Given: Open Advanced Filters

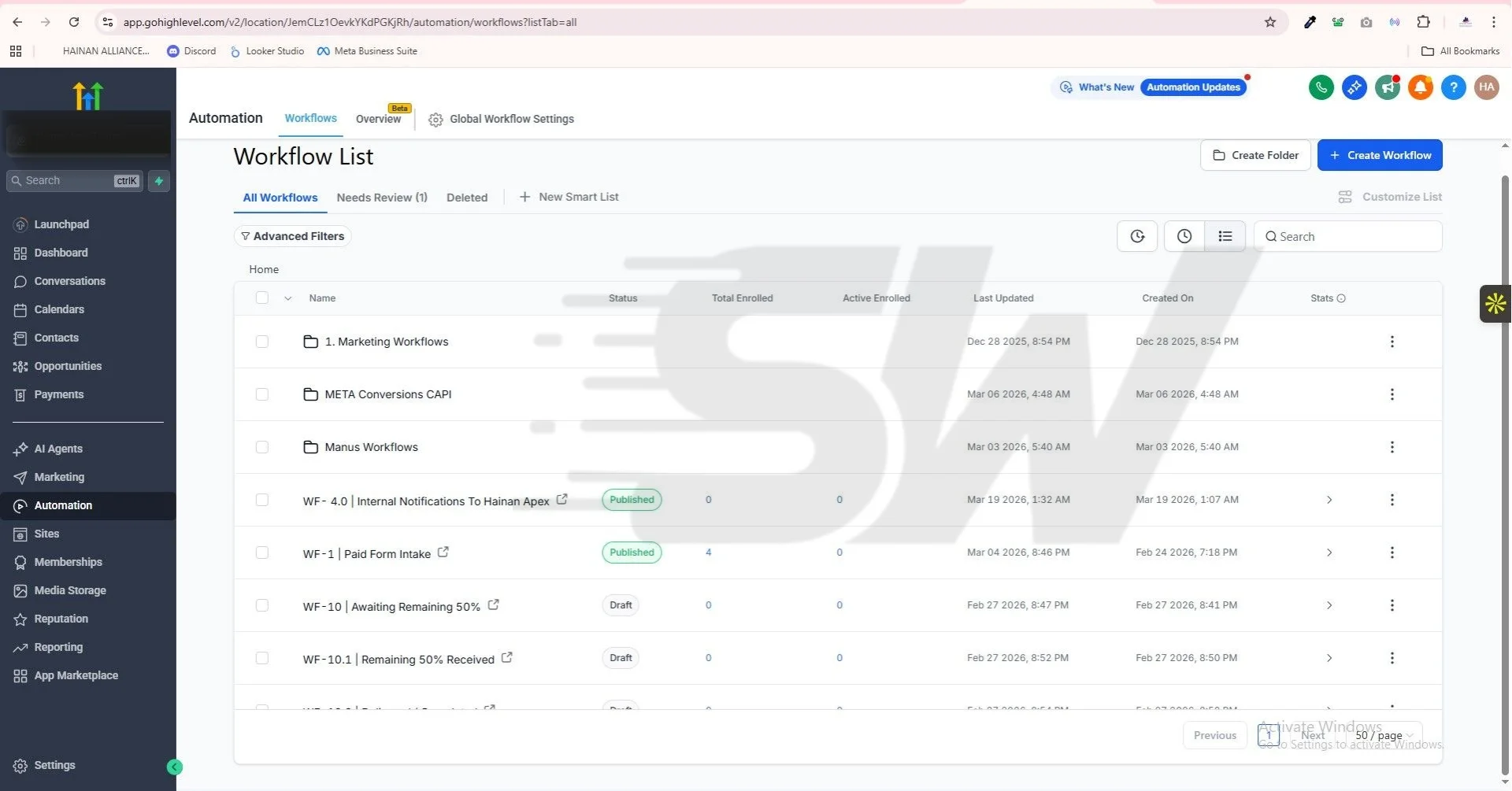Looking at the screenshot, I should pyautogui.click(x=292, y=236).
